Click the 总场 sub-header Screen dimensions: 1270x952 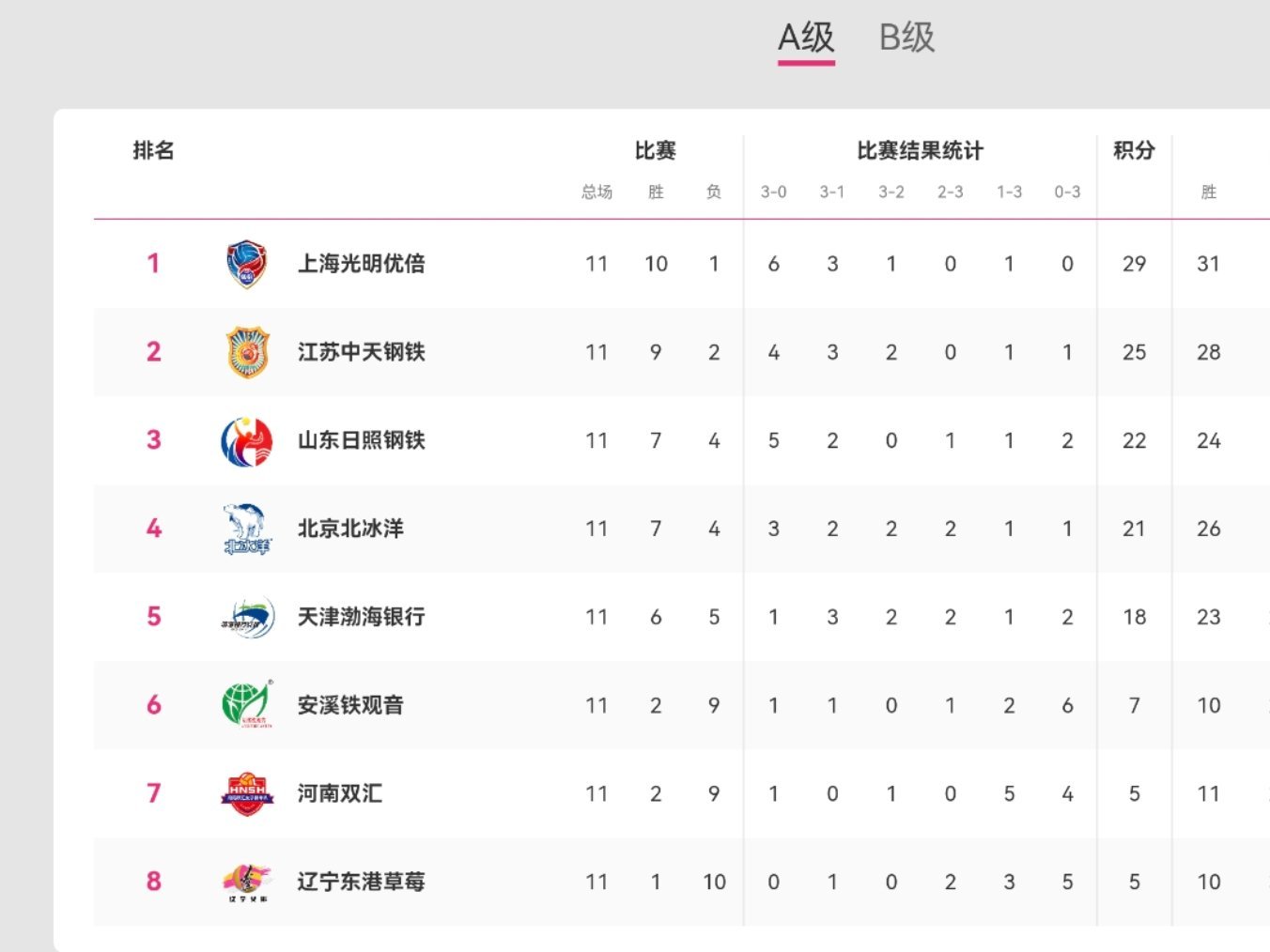(596, 192)
